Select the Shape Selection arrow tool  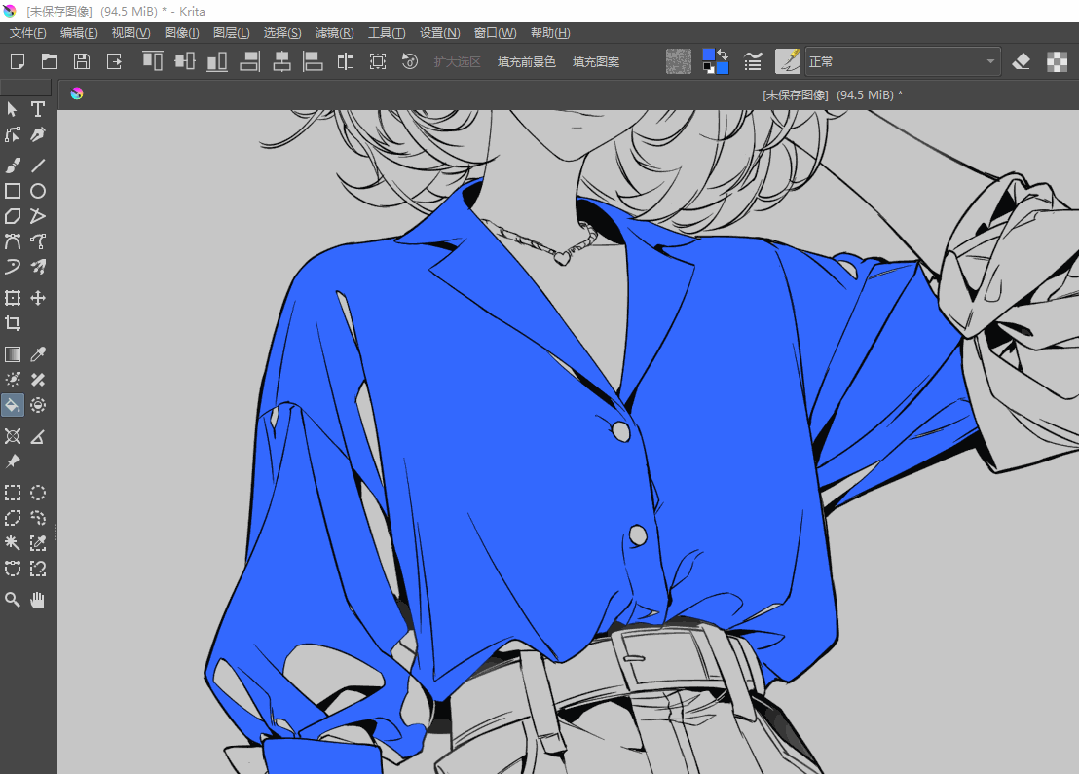tap(12, 109)
